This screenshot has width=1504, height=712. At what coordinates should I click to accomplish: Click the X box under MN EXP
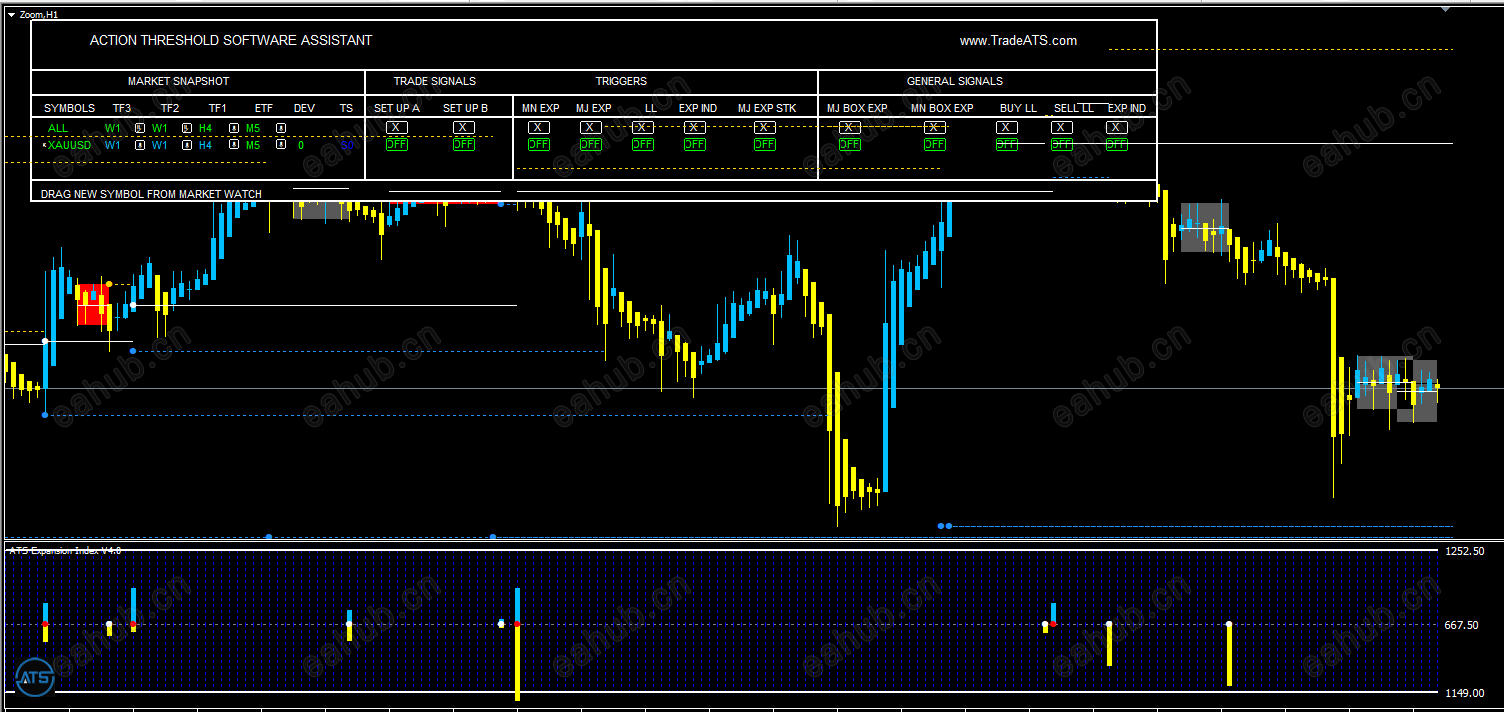tap(539, 127)
